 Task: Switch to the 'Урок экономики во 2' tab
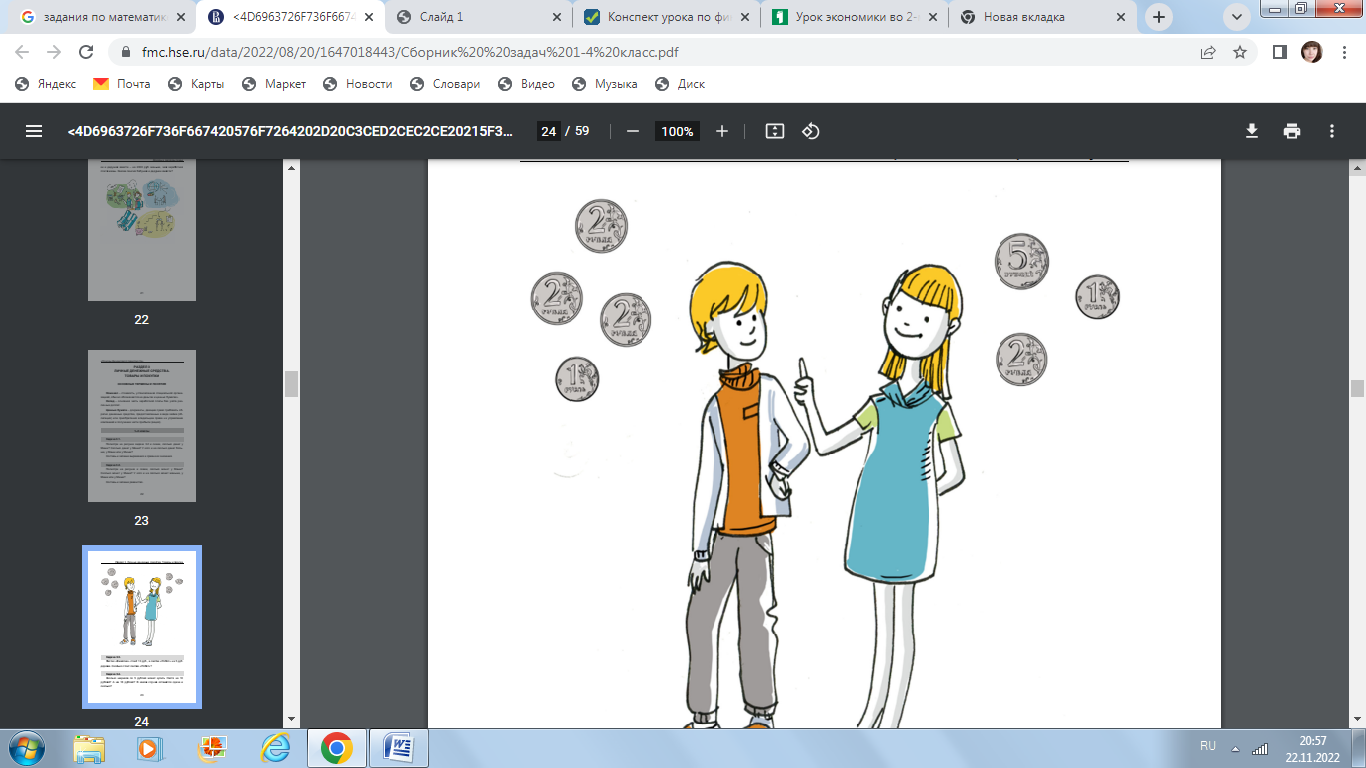(x=853, y=17)
